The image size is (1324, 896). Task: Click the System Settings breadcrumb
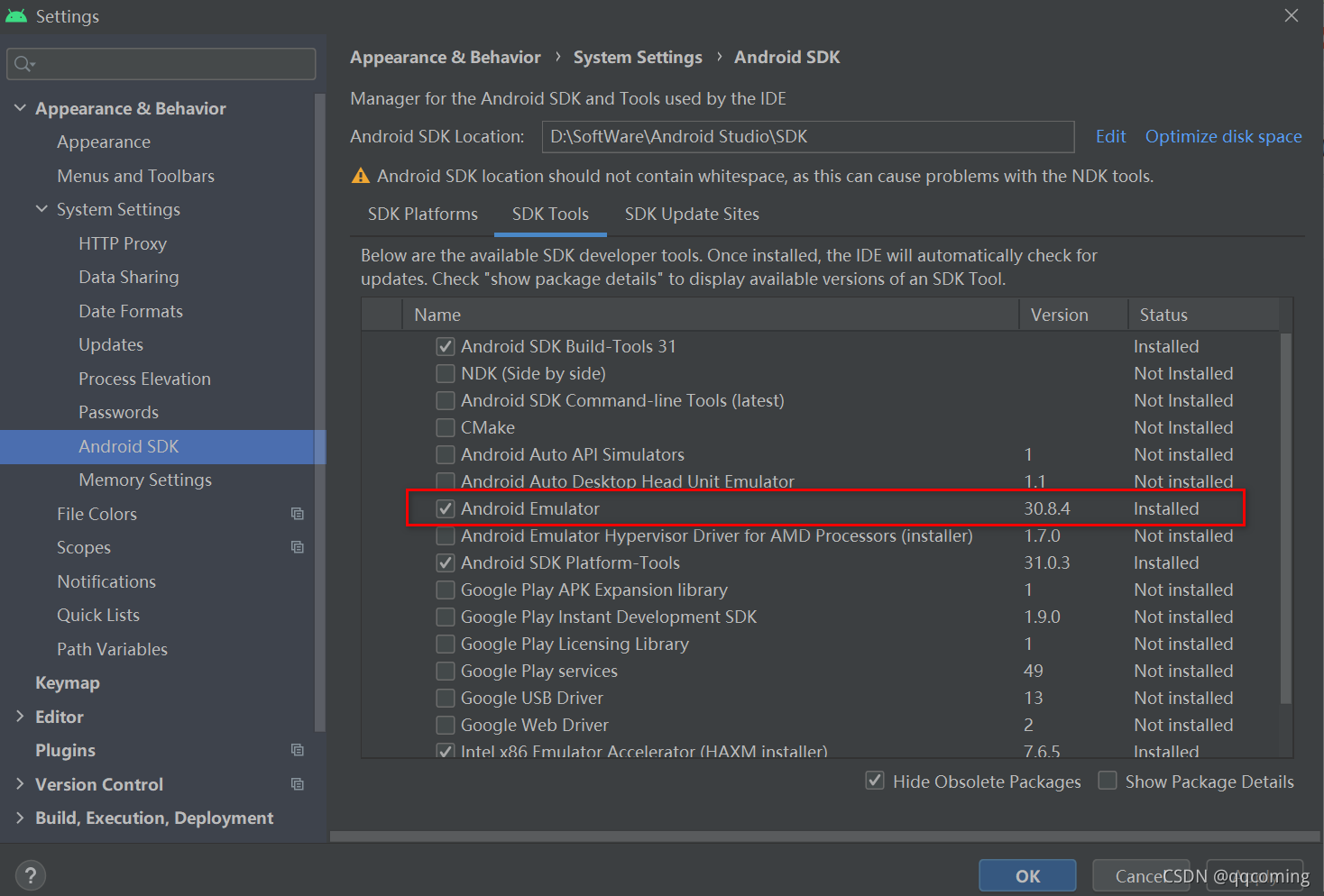click(x=638, y=58)
